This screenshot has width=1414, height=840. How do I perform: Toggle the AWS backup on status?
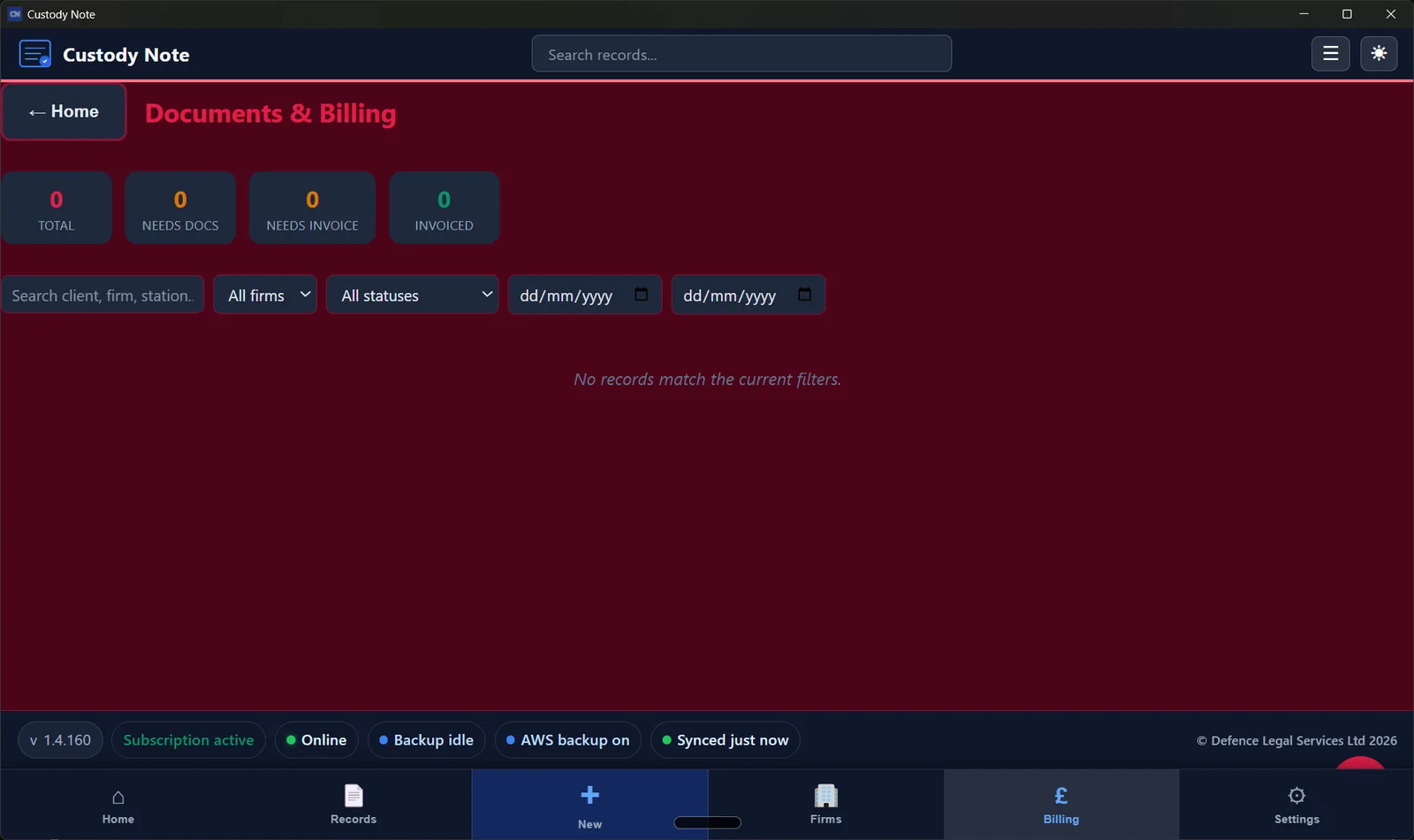point(566,740)
